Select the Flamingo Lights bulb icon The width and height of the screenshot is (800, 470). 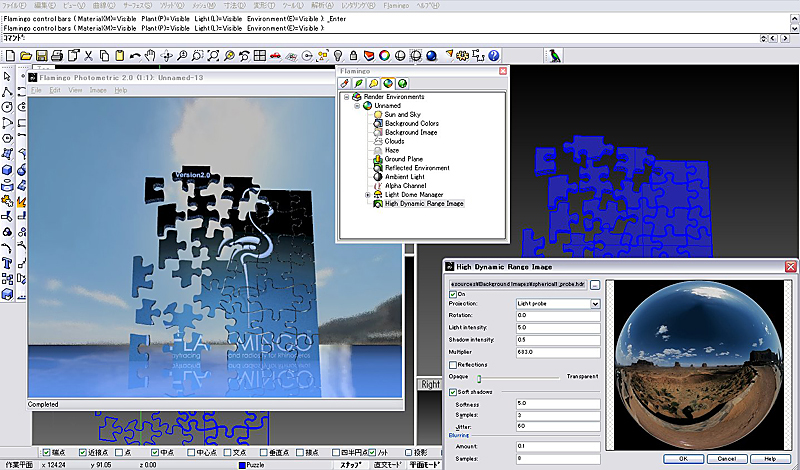point(373,83)
